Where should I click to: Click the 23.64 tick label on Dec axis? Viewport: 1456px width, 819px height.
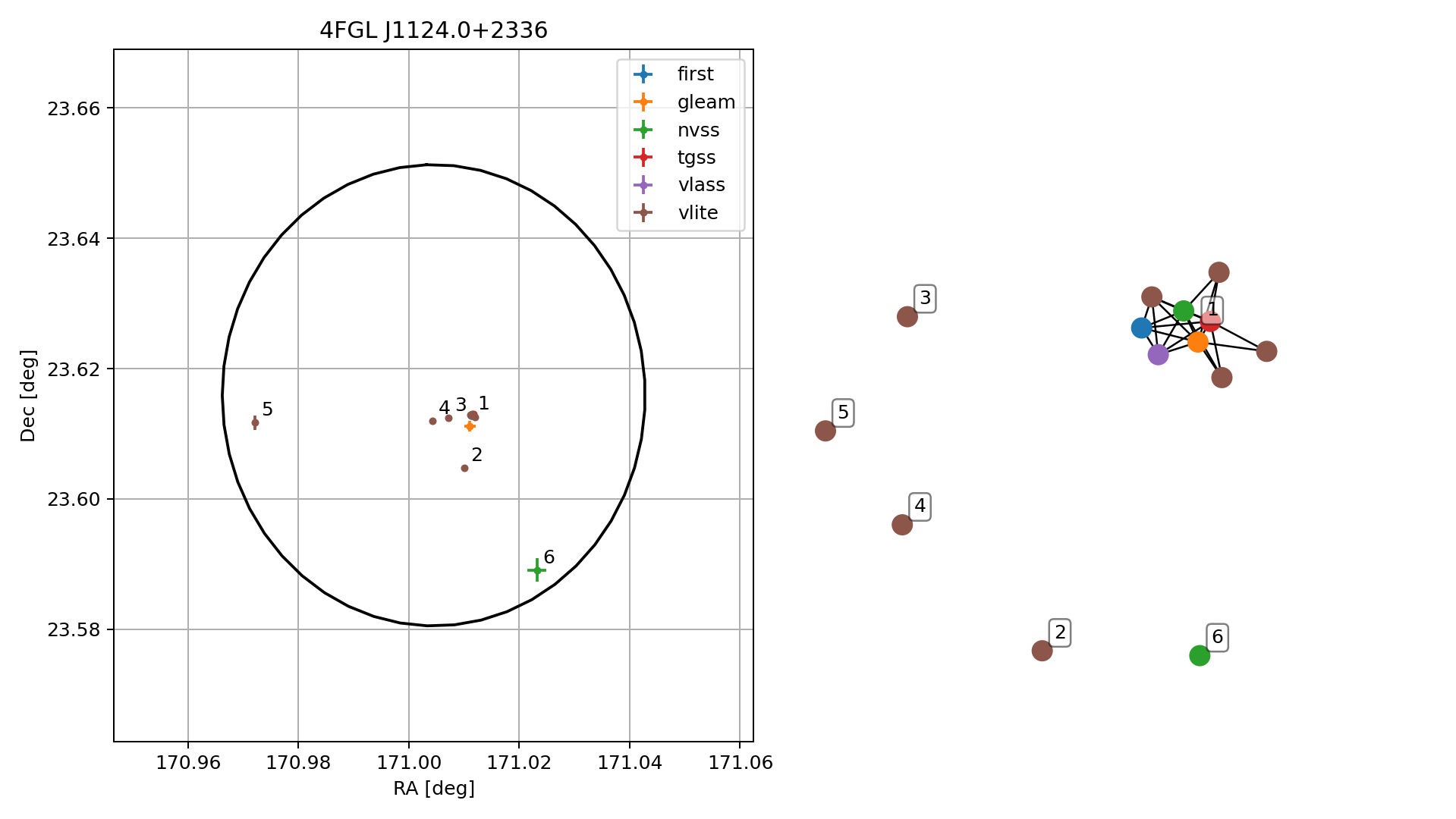click(74, 239)
